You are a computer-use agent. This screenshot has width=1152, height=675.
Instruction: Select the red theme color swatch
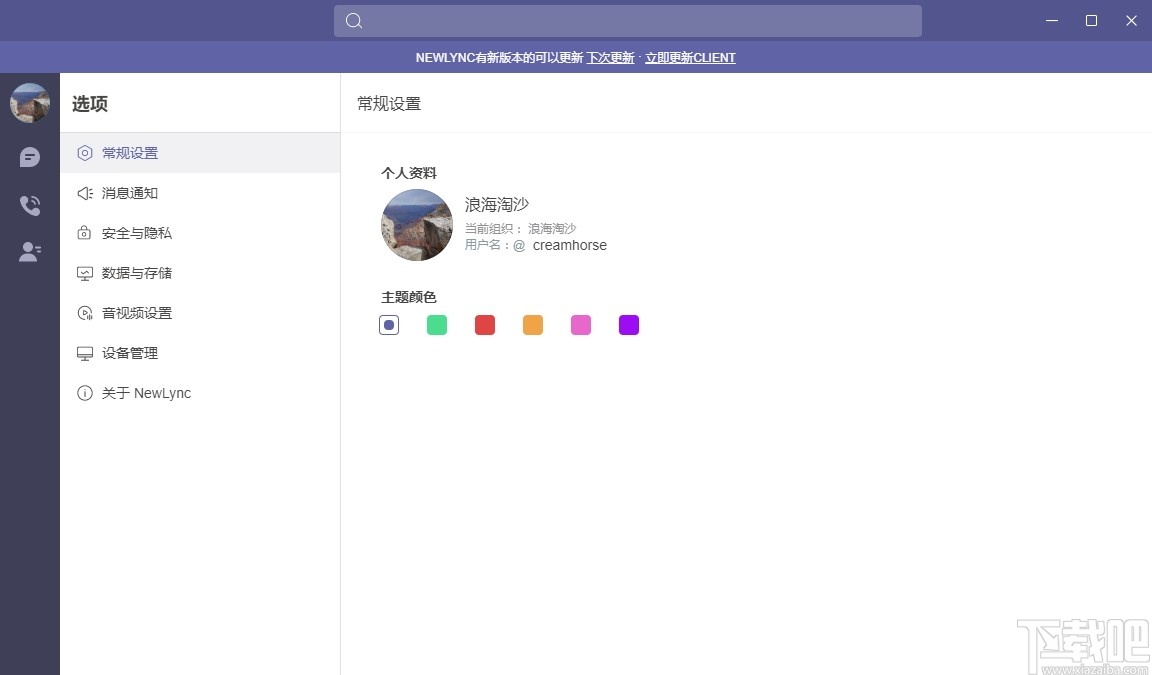pyautogui.click(x=484, y=324)
